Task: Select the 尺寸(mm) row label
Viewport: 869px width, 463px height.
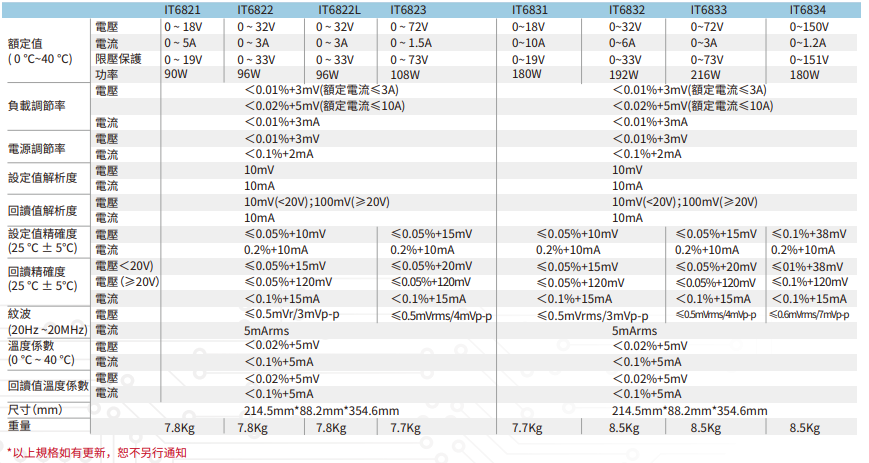Action: point(35,410)
